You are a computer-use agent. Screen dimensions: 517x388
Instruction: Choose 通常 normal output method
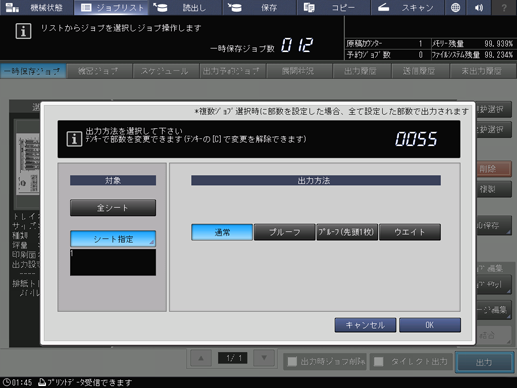(x=222, y=232)
